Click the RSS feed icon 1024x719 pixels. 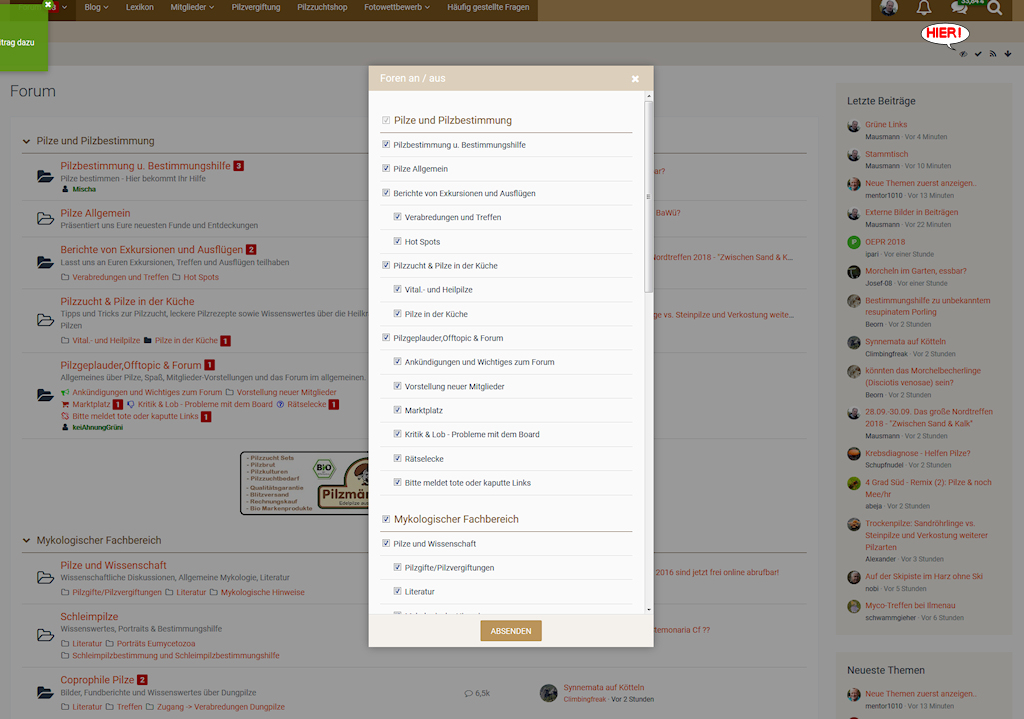pos(993,54)
